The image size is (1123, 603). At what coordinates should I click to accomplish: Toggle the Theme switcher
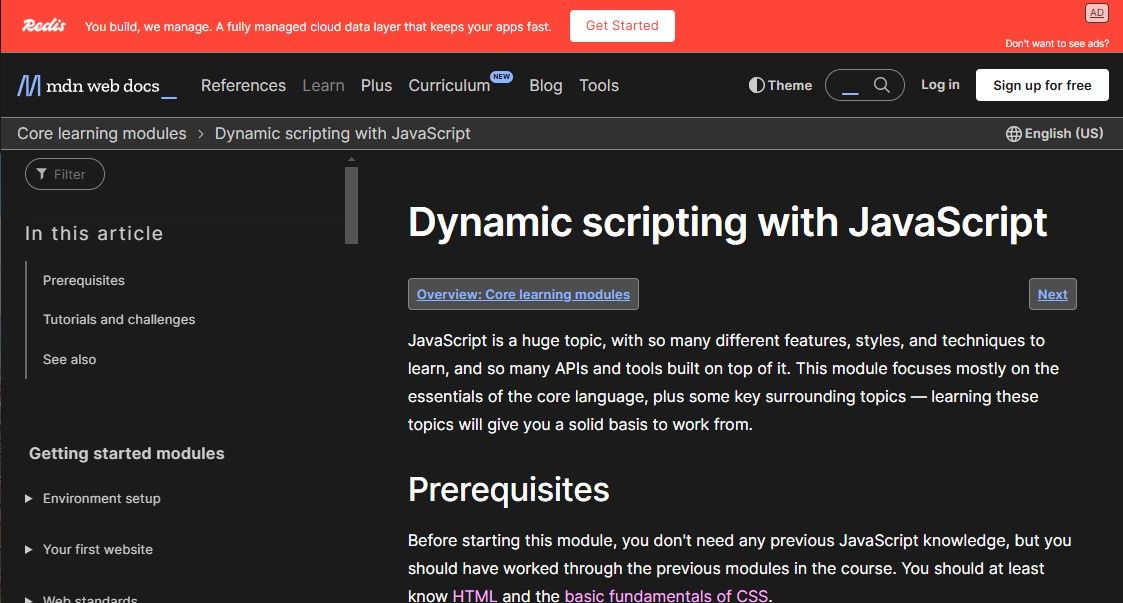point(780,86)
